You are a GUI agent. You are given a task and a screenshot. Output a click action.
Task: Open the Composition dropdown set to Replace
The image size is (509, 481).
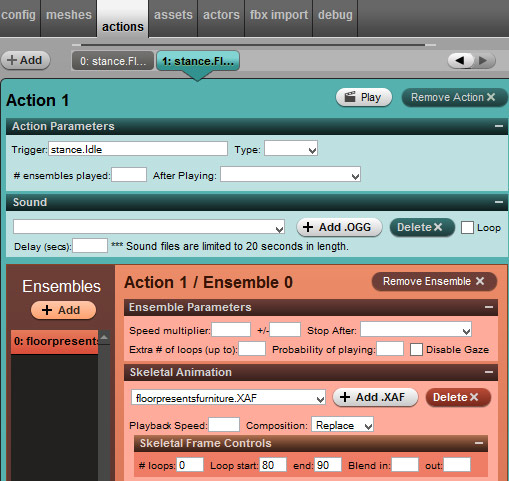coord(342,424)
